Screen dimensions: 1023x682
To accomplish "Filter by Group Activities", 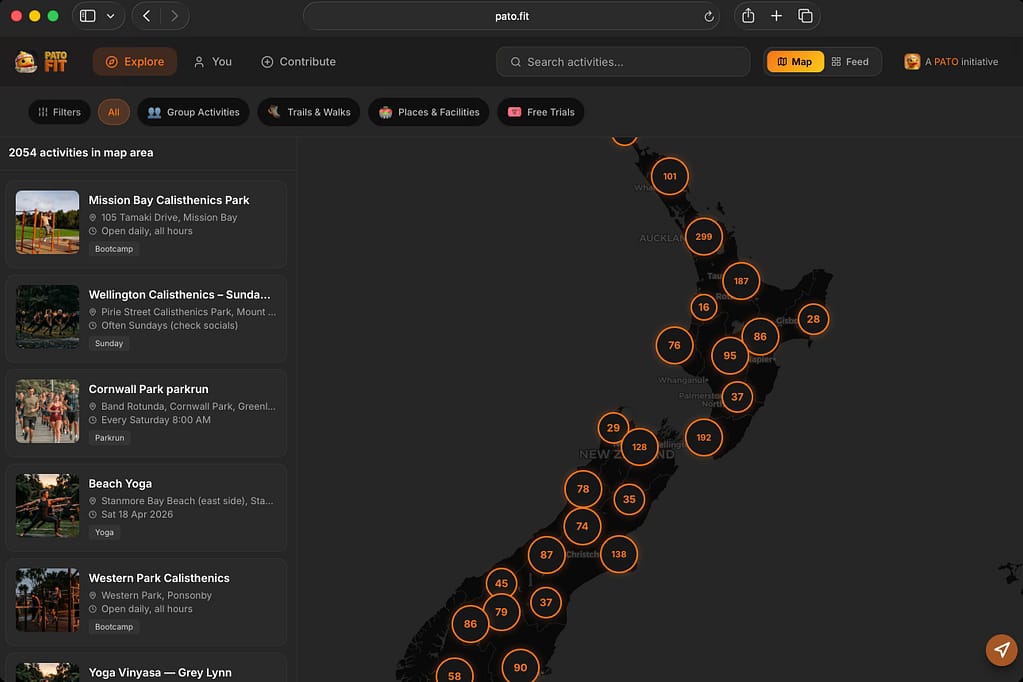I will point(194,112).
